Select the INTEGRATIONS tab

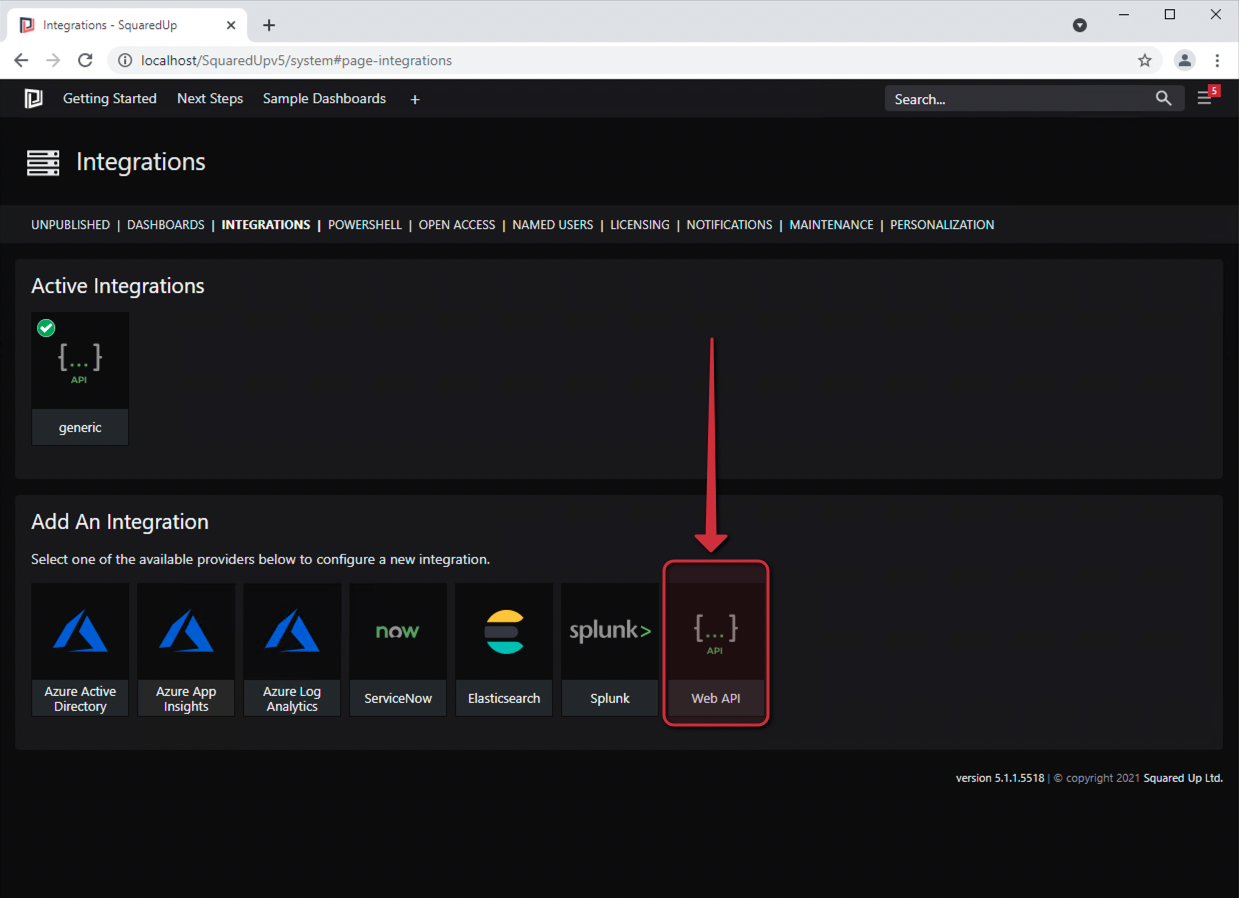coord(266,225)
